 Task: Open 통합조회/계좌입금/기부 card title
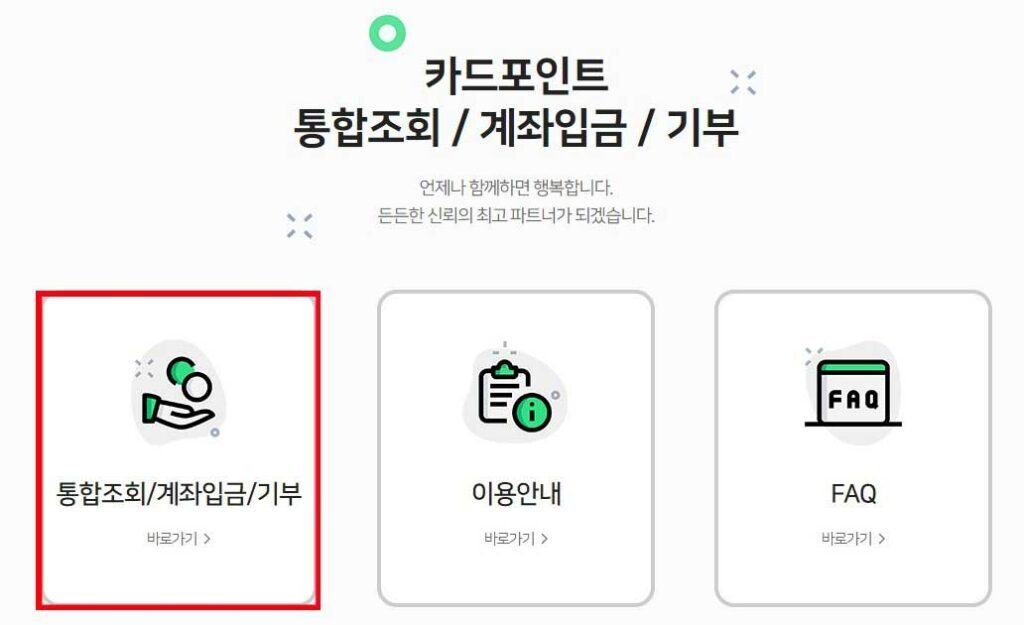179,494
